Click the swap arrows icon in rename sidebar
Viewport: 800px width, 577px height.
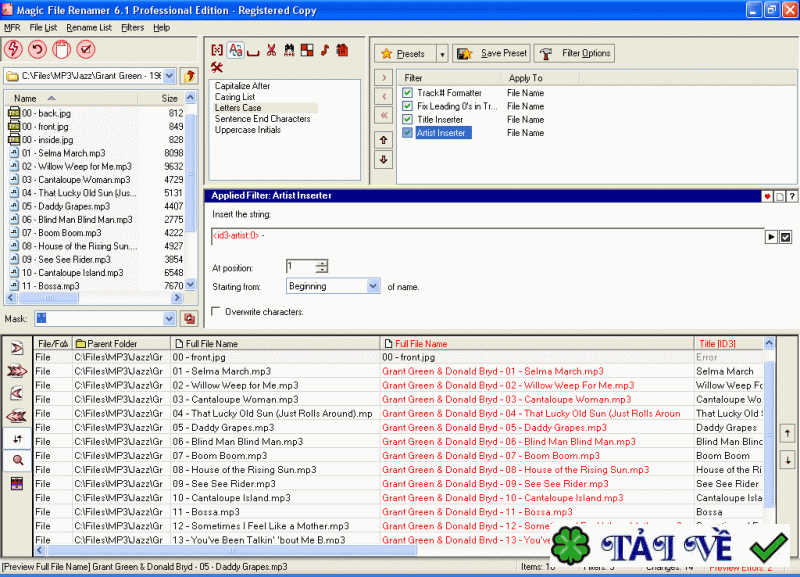(x=18, y=438)
